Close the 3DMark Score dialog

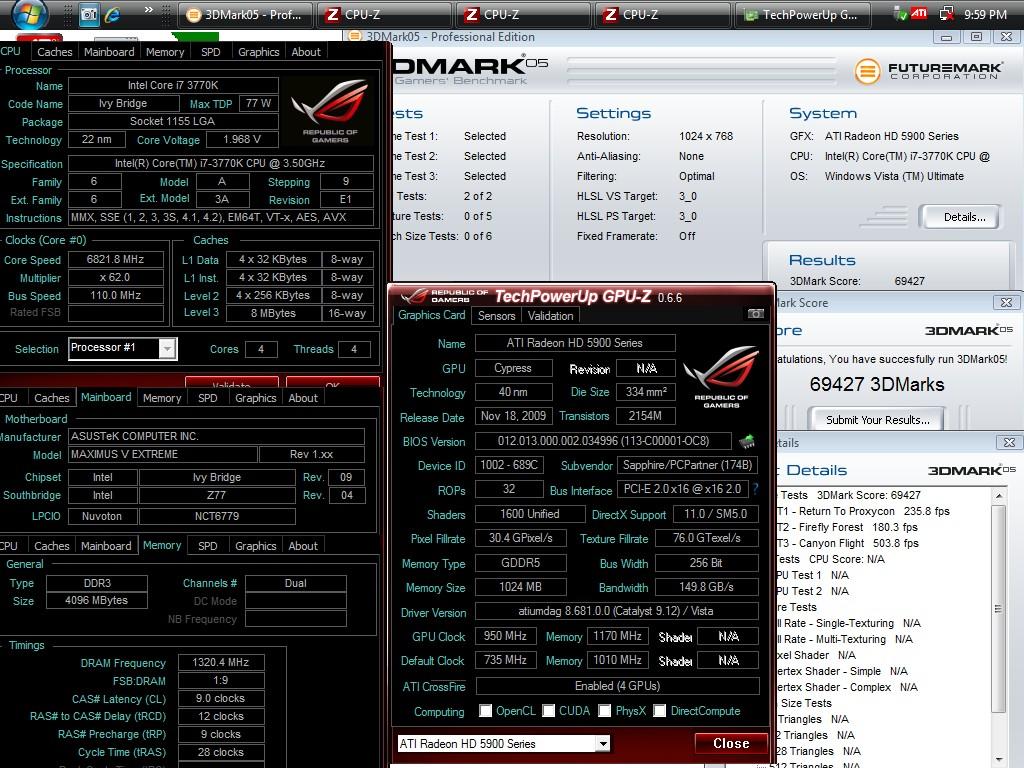[1006, 302]
